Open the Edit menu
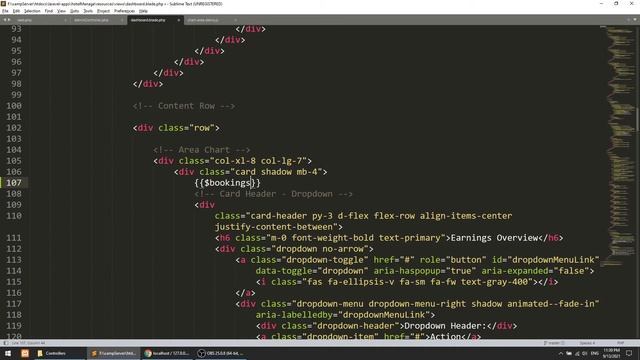This screenshot has height=360, width=640. [x=16, y=11]
